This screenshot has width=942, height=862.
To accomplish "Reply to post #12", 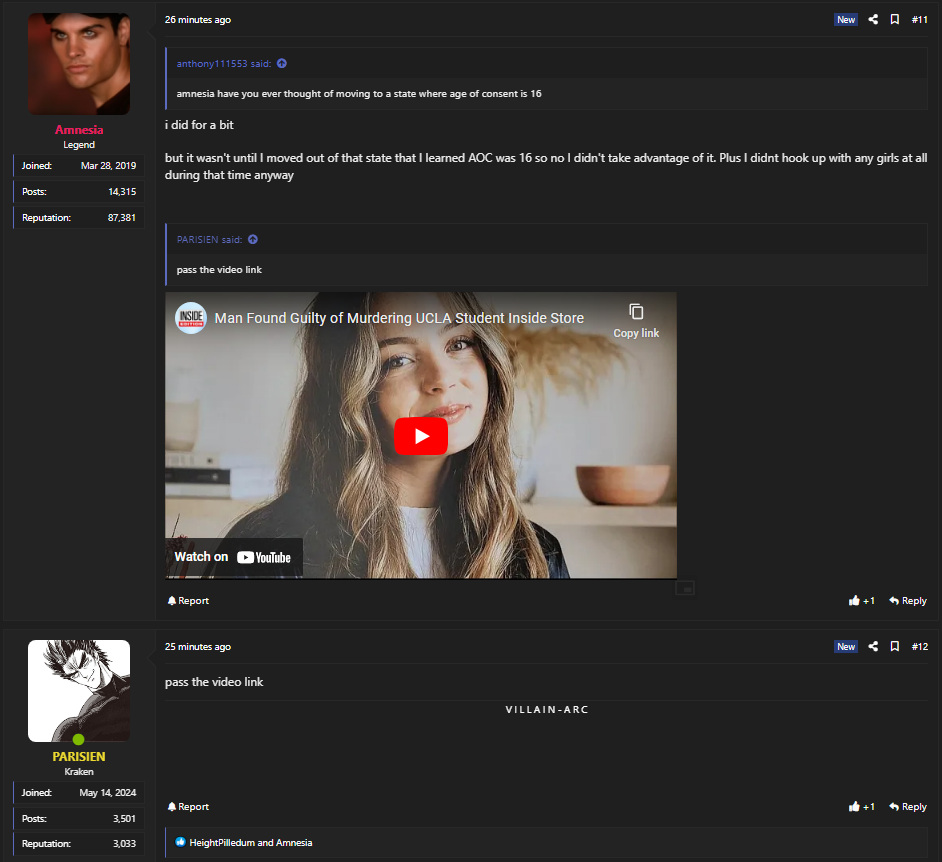I will click(908, 807).
